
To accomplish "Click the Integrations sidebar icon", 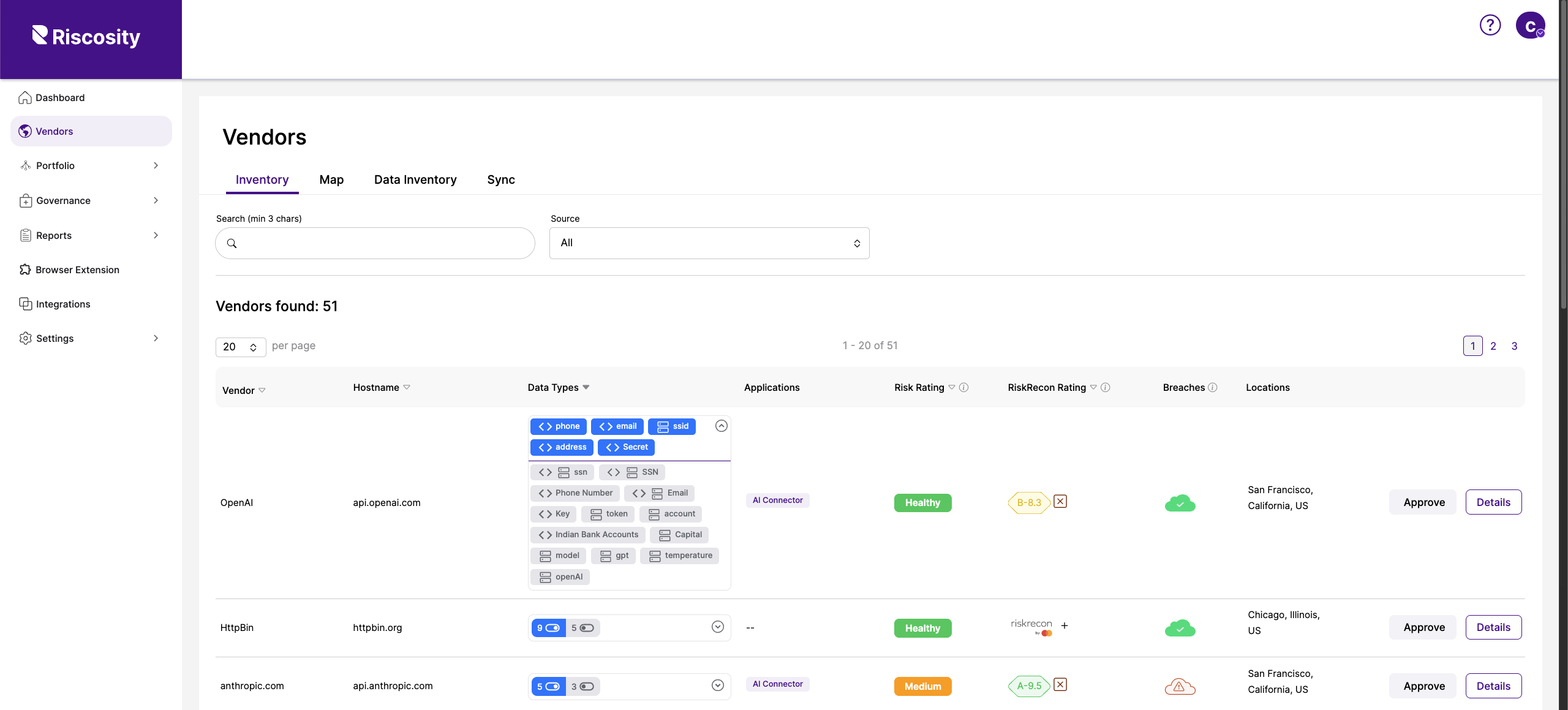I will point(26,304).
